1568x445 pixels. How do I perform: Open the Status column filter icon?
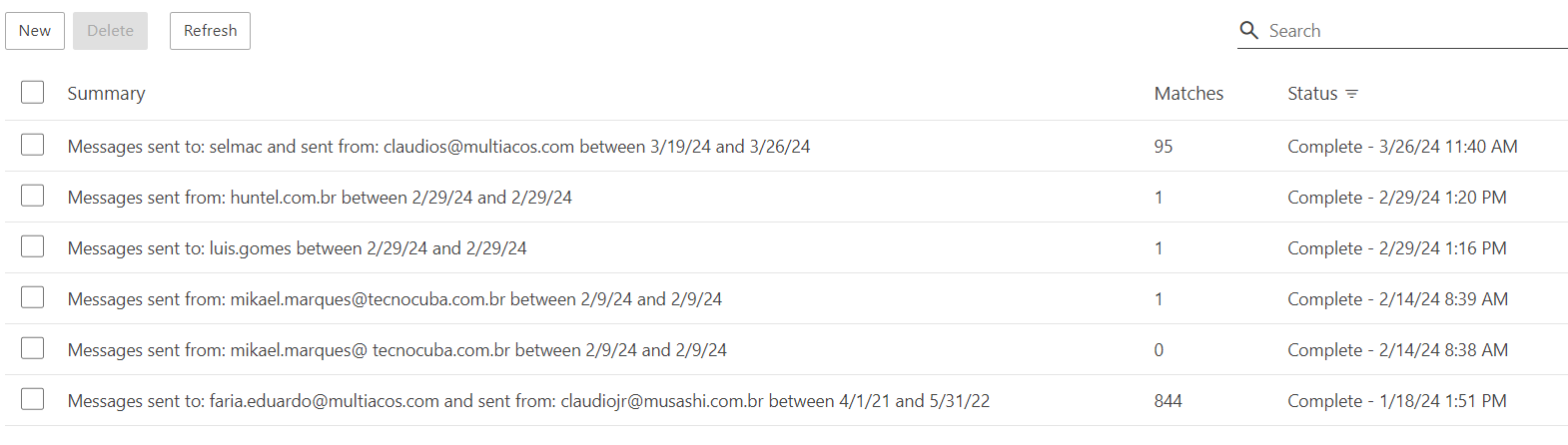(1352, 94)
